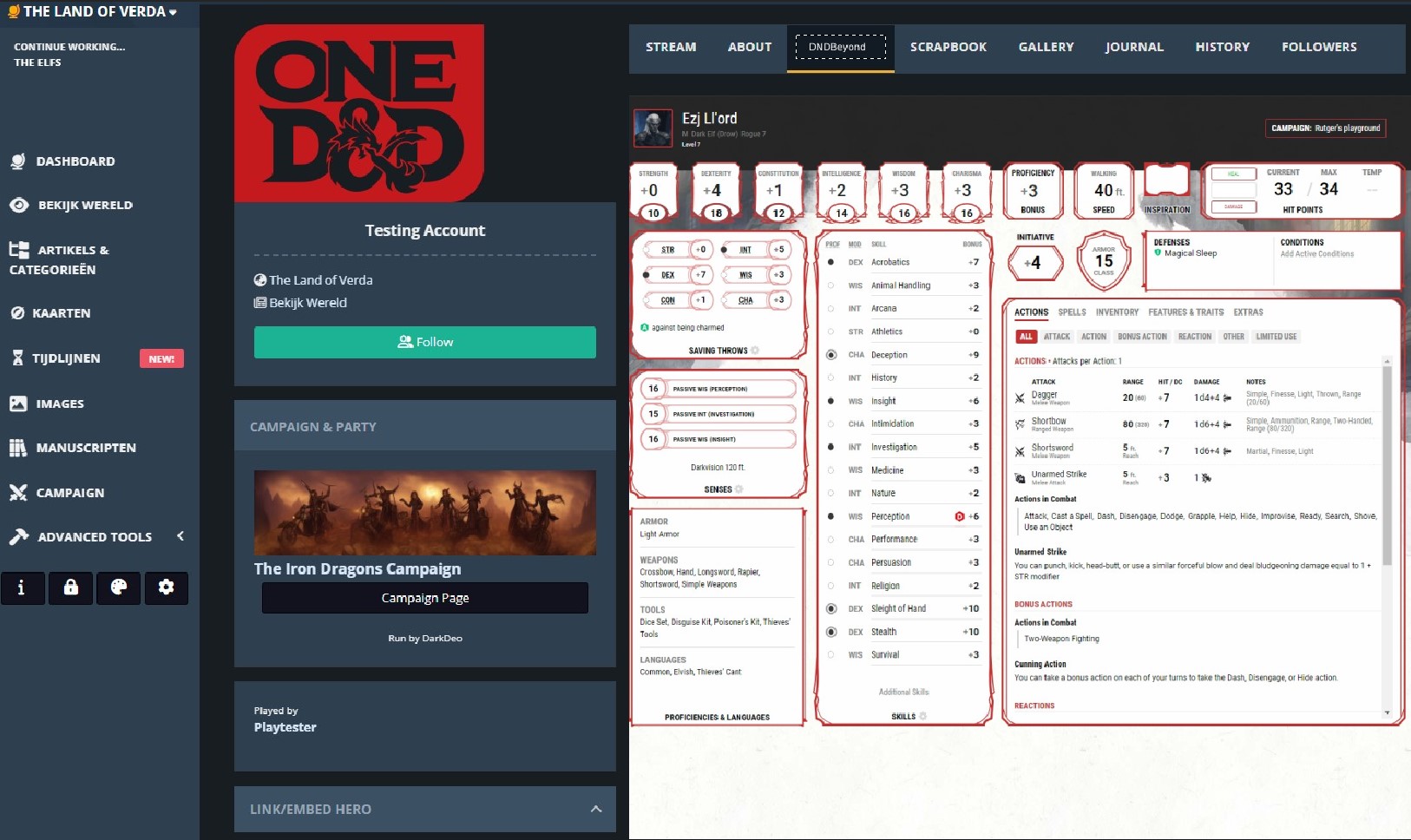Switch to Spells tab on sheet
This screenshot has width=1411, height=840.
click(x=1072, y=312)
